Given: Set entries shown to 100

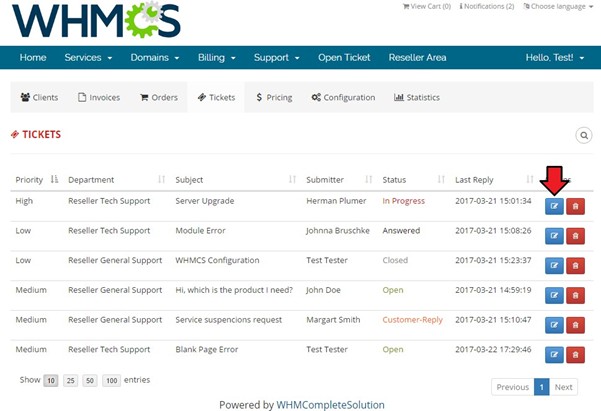Looking at the screenshot, I should (111, 381).
